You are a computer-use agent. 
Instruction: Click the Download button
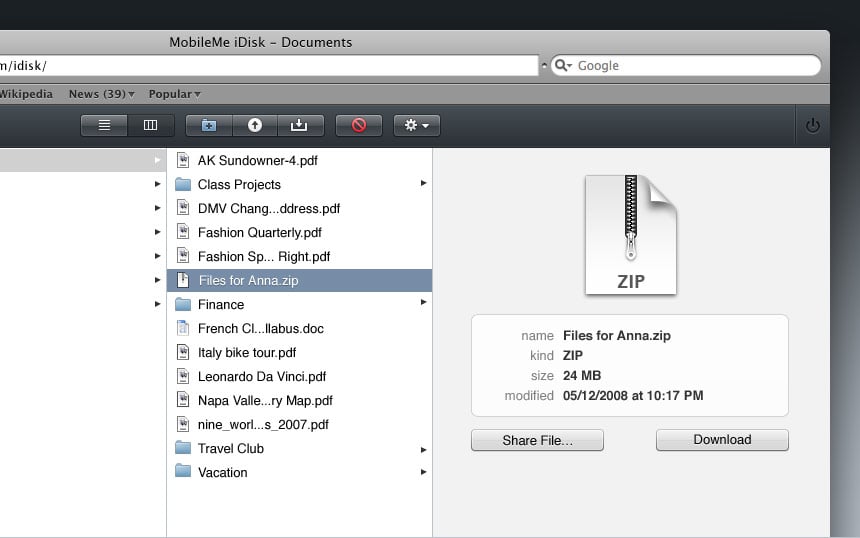(x=722, y=440)
